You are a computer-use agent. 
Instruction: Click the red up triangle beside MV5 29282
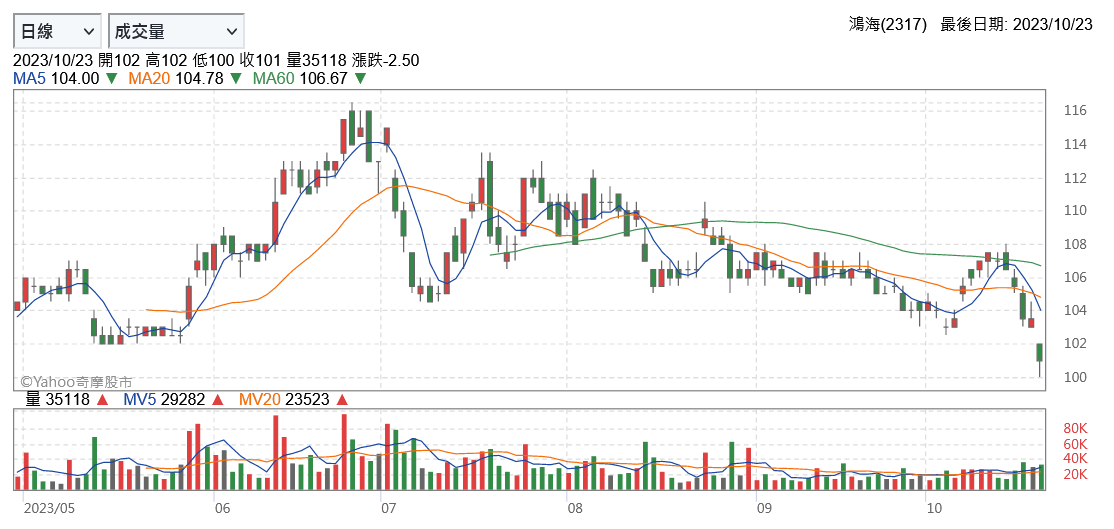[217, 400]
